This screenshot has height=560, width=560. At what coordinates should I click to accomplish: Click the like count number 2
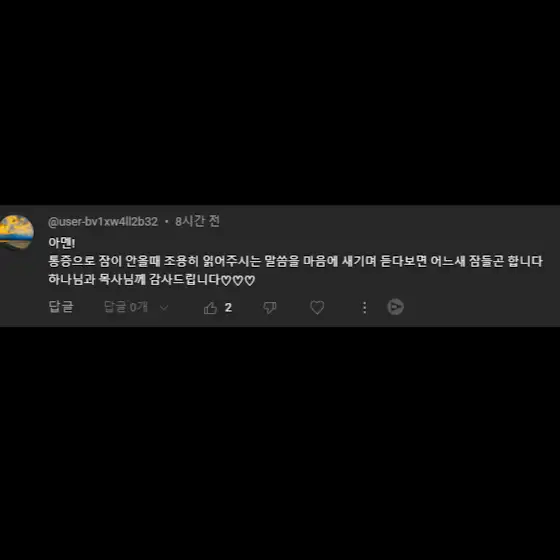pyautogui.click(x=228, y=308)
